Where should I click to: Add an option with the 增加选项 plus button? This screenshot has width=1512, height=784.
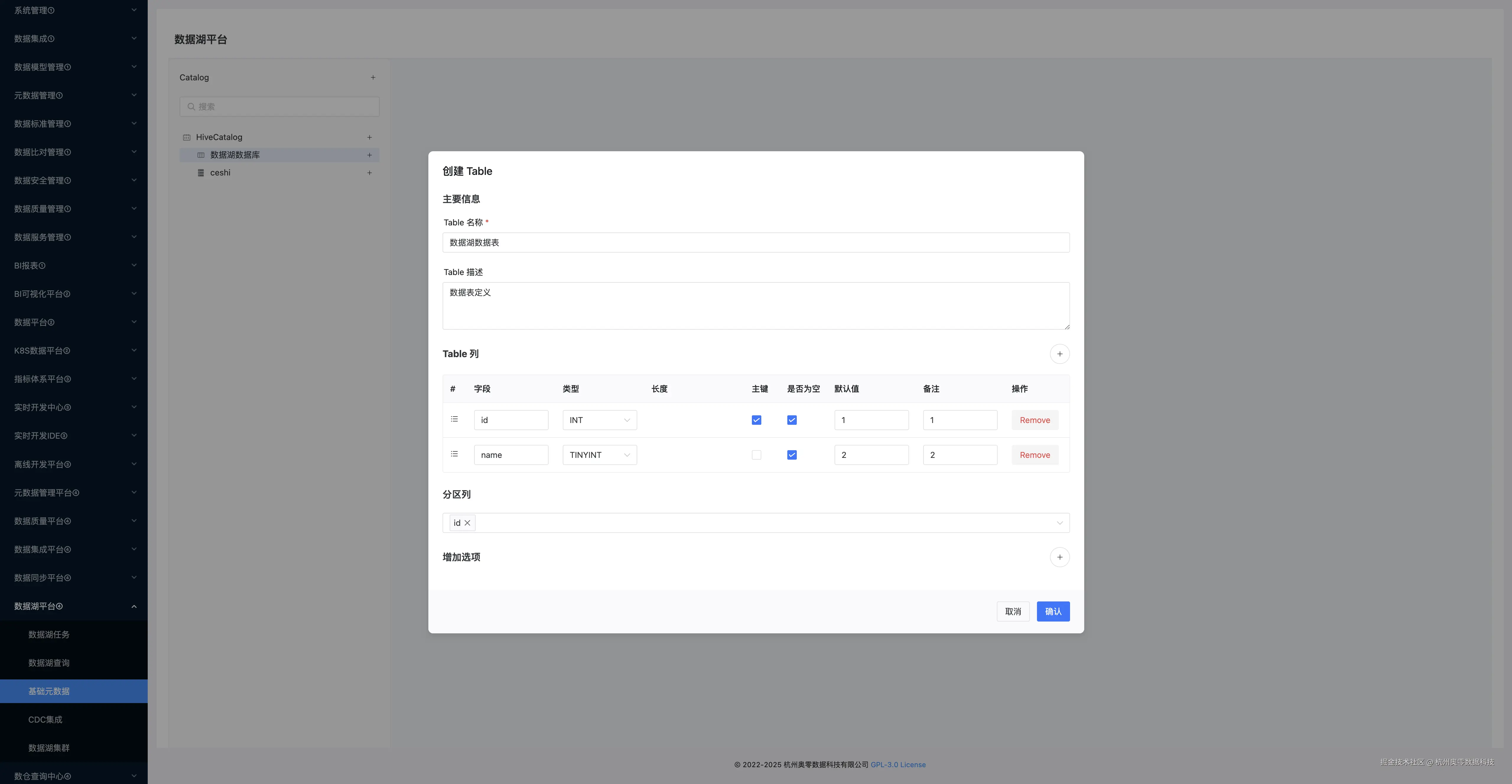coord(1059,557)
